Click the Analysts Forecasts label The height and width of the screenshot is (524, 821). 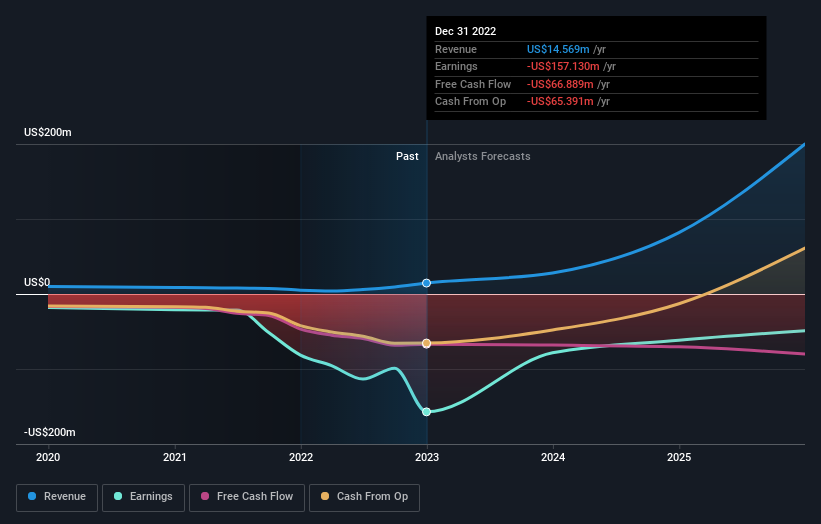pyautogui.click(x=483, y=157)
